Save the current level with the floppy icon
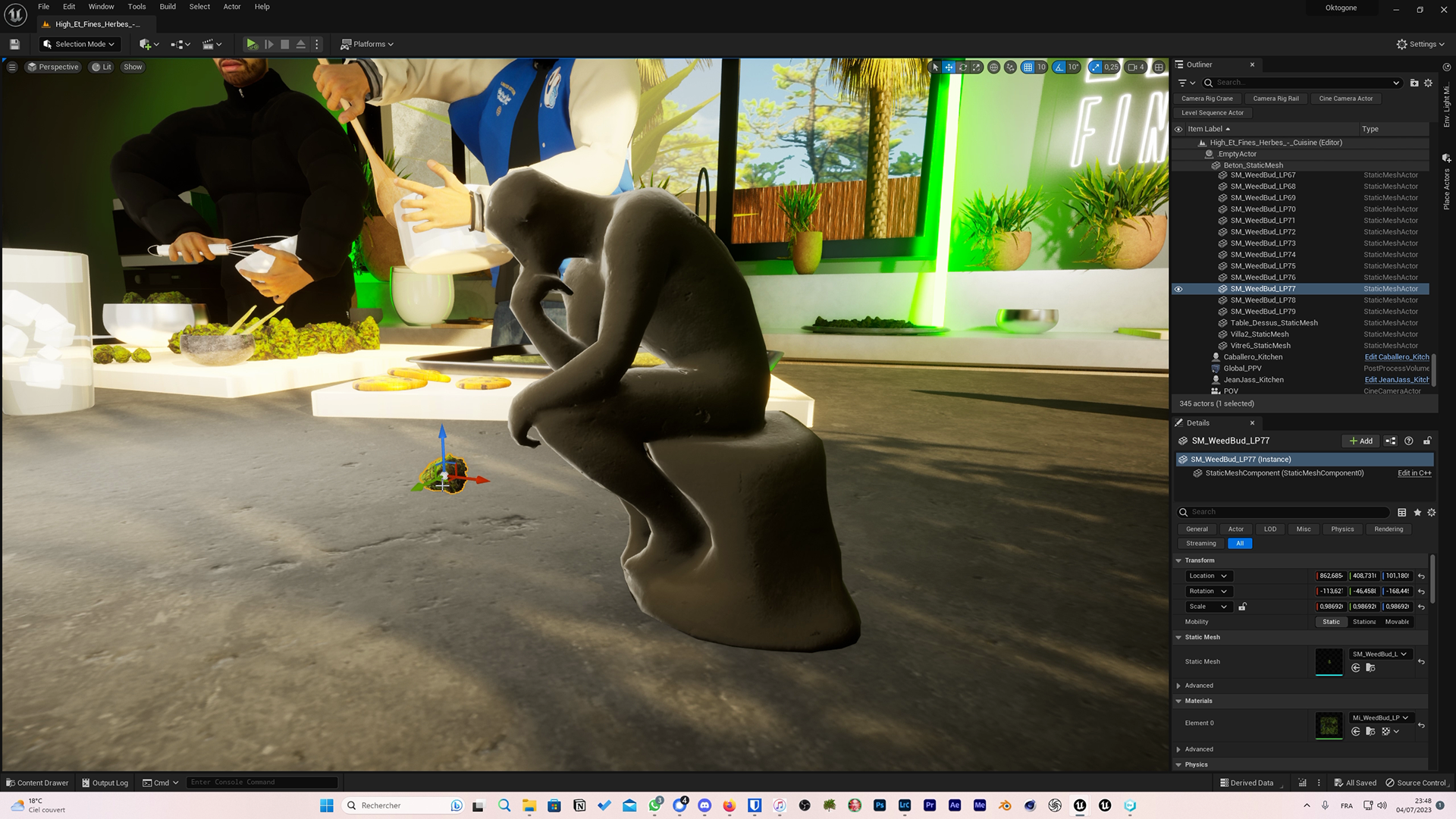The width and height of the screenshot is (1456, 819). 14,44
